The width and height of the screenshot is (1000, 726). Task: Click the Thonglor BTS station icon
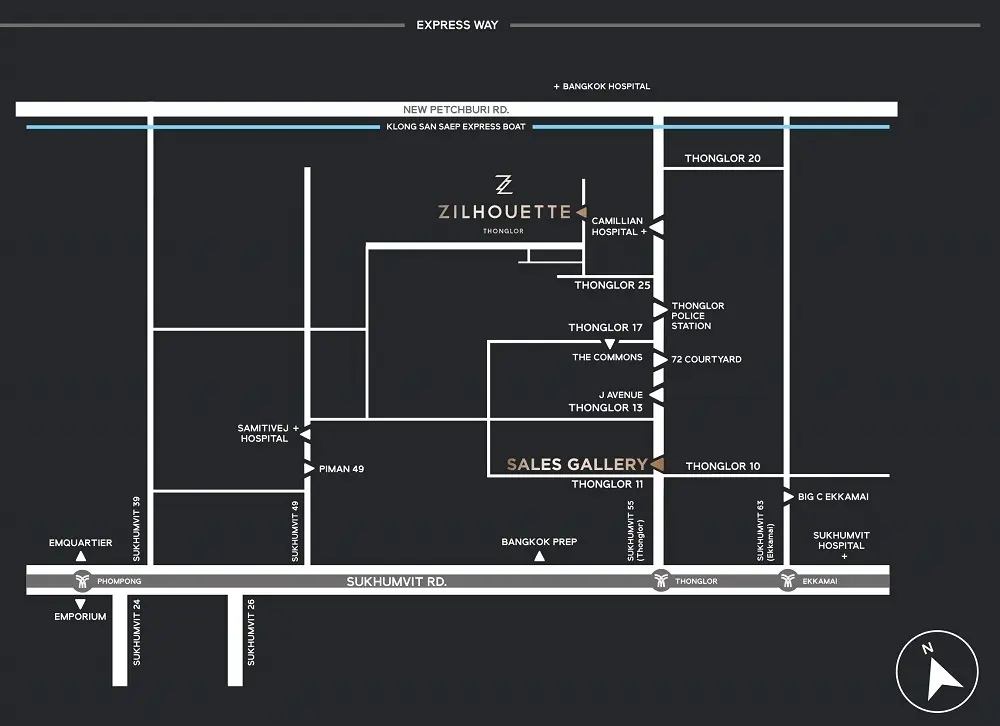coord(659,581)
